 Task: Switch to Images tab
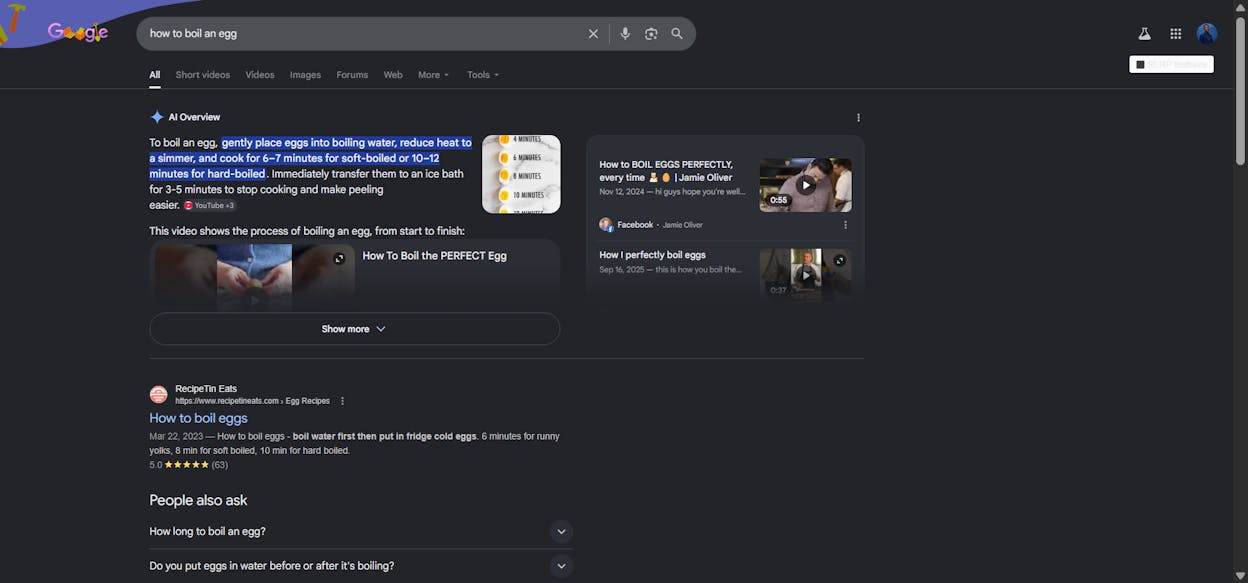(306, 75)
